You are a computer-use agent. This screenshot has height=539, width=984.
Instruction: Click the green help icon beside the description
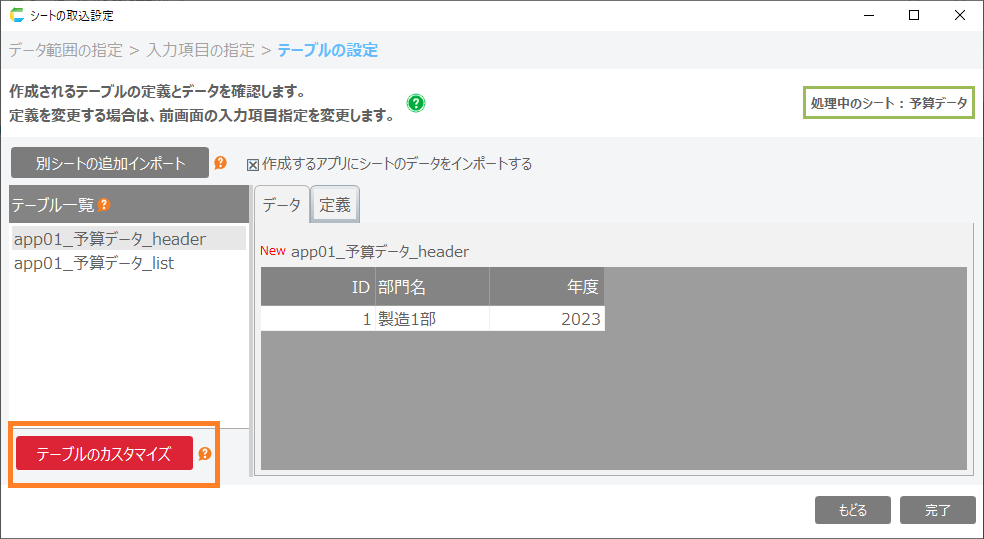pos(416,103)
